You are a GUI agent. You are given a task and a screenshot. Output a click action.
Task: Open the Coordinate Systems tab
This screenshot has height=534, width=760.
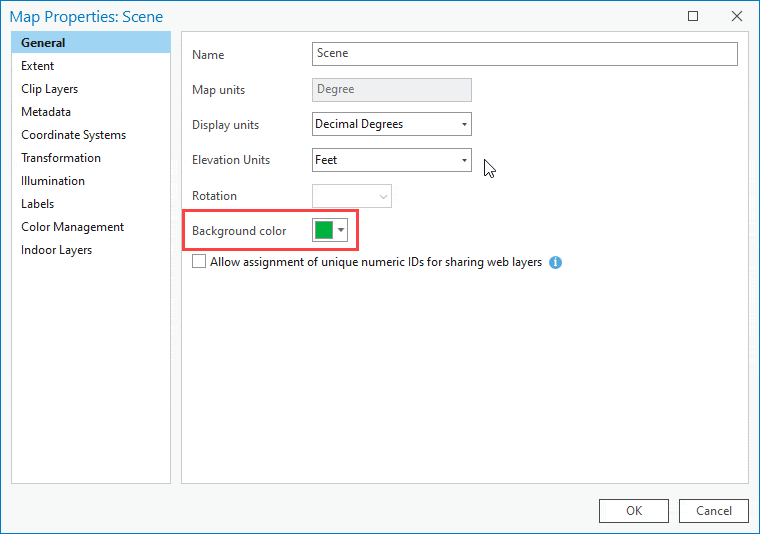tap(73, 135)
